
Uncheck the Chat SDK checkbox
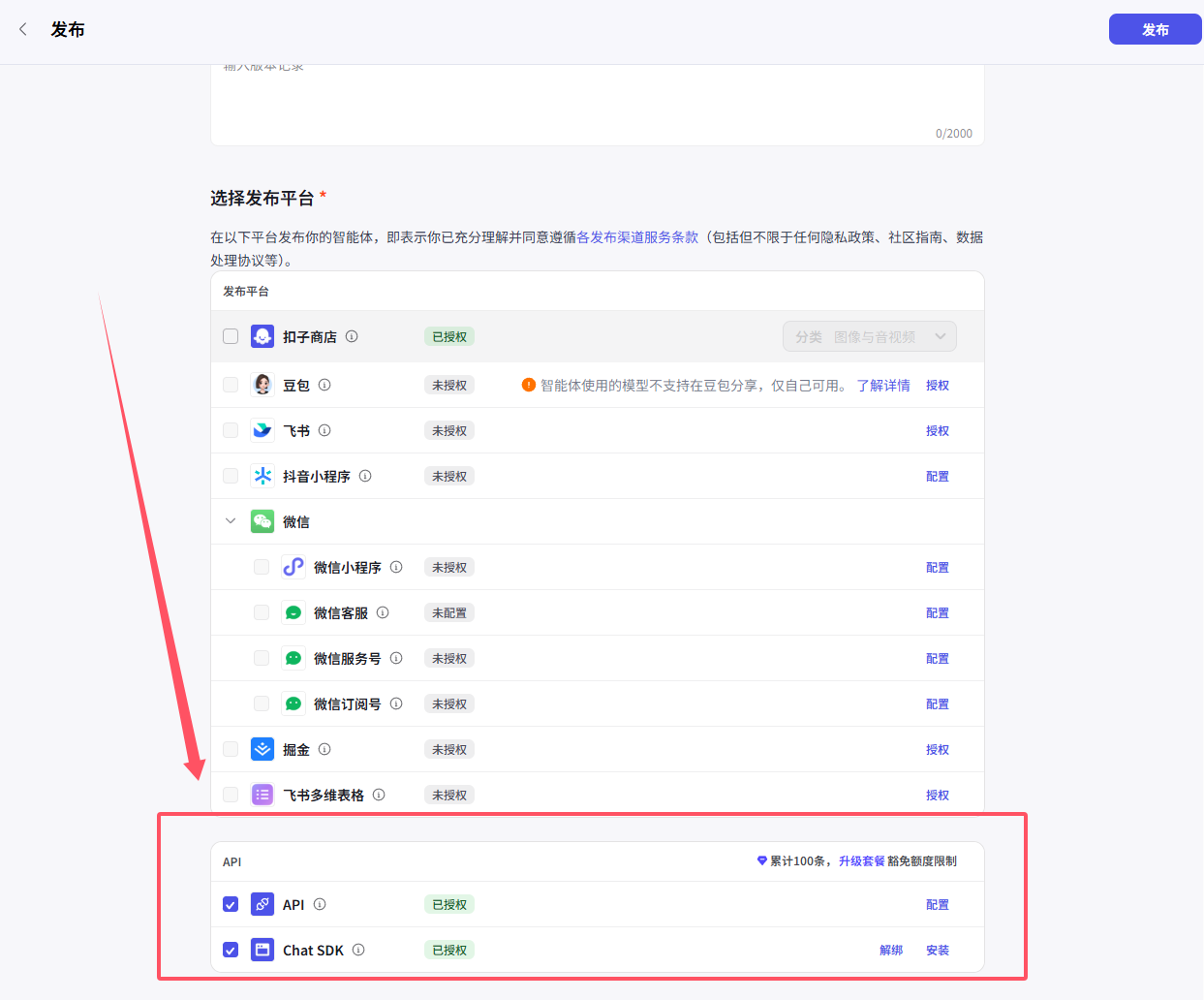(x=230, y=949)
